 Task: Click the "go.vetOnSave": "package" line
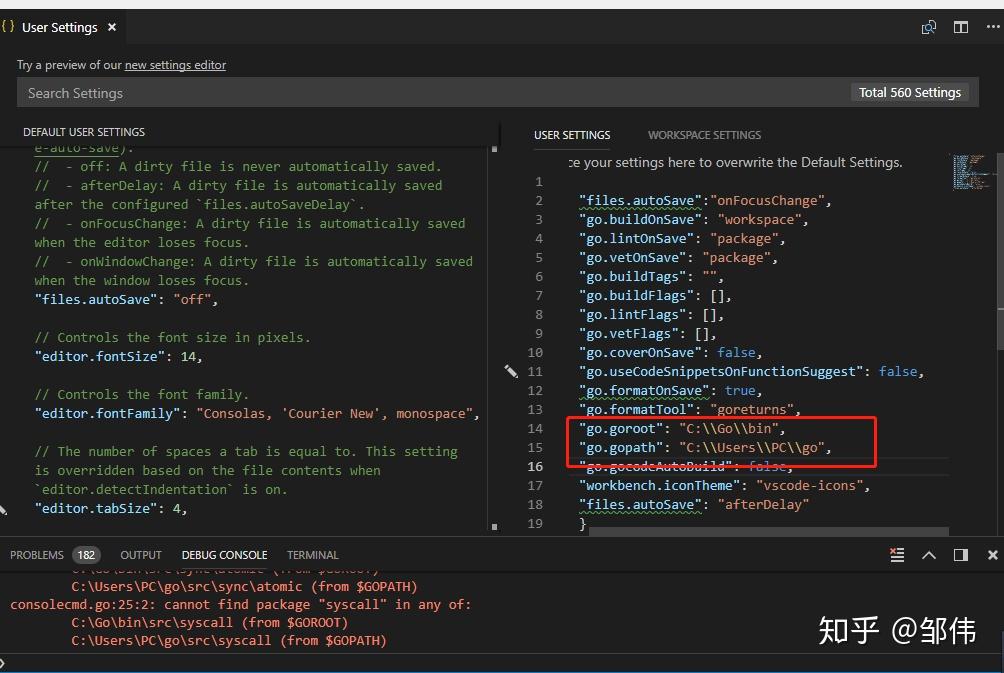pos(678,257)
